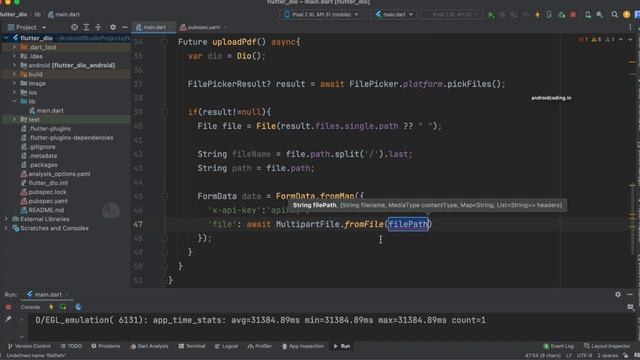Switch to the main.dart editor tab
This screenshot has width=640, height=360.
pyautogui.click(x=154, y=27)
